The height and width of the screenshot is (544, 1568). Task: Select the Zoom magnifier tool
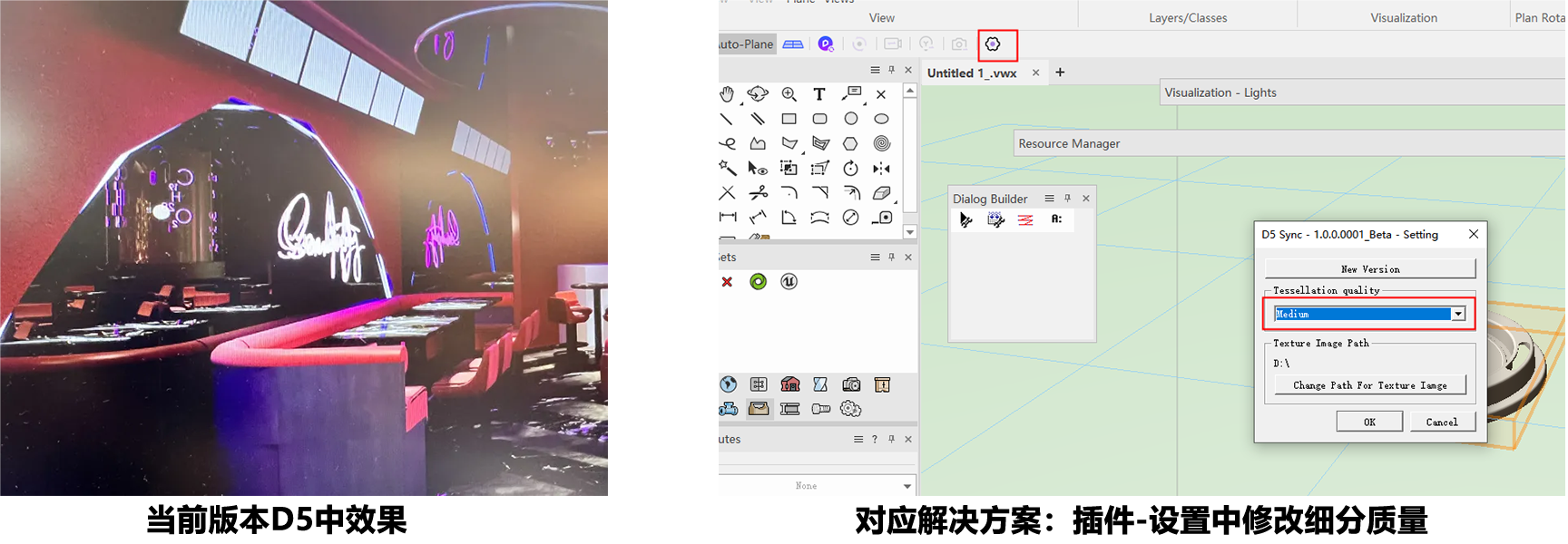point(789,94)
